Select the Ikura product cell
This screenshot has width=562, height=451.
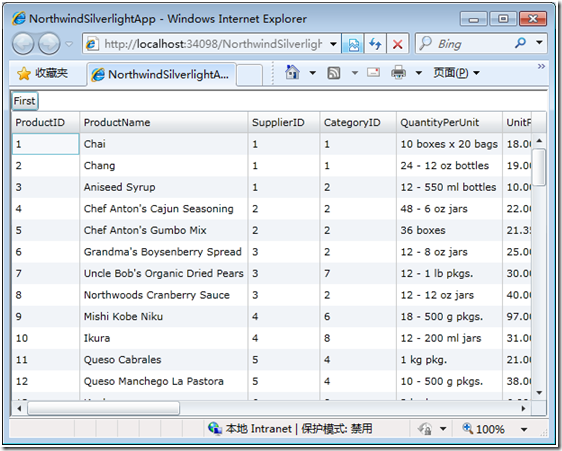point(163,338)
